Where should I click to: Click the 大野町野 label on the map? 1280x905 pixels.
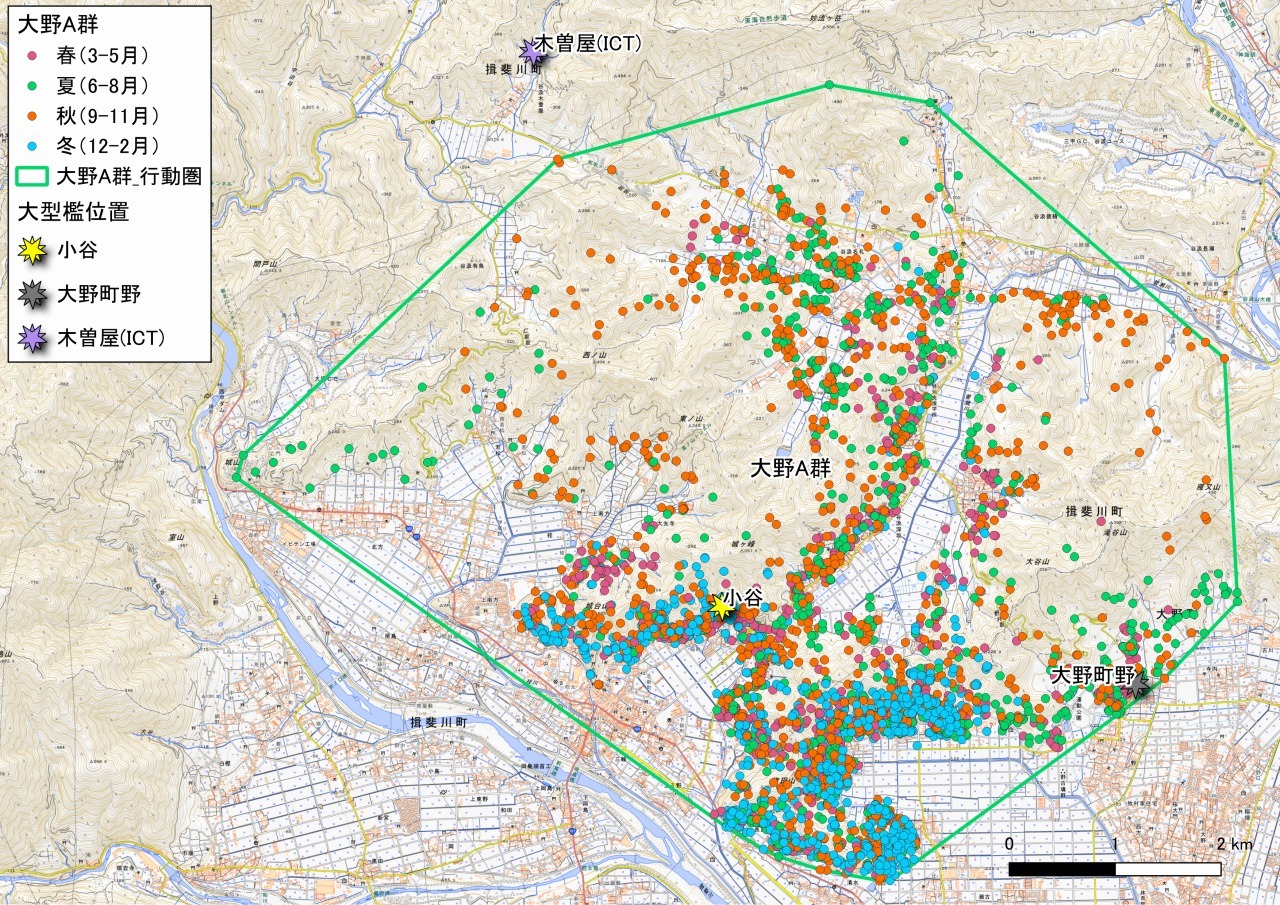pos(1092,676)
